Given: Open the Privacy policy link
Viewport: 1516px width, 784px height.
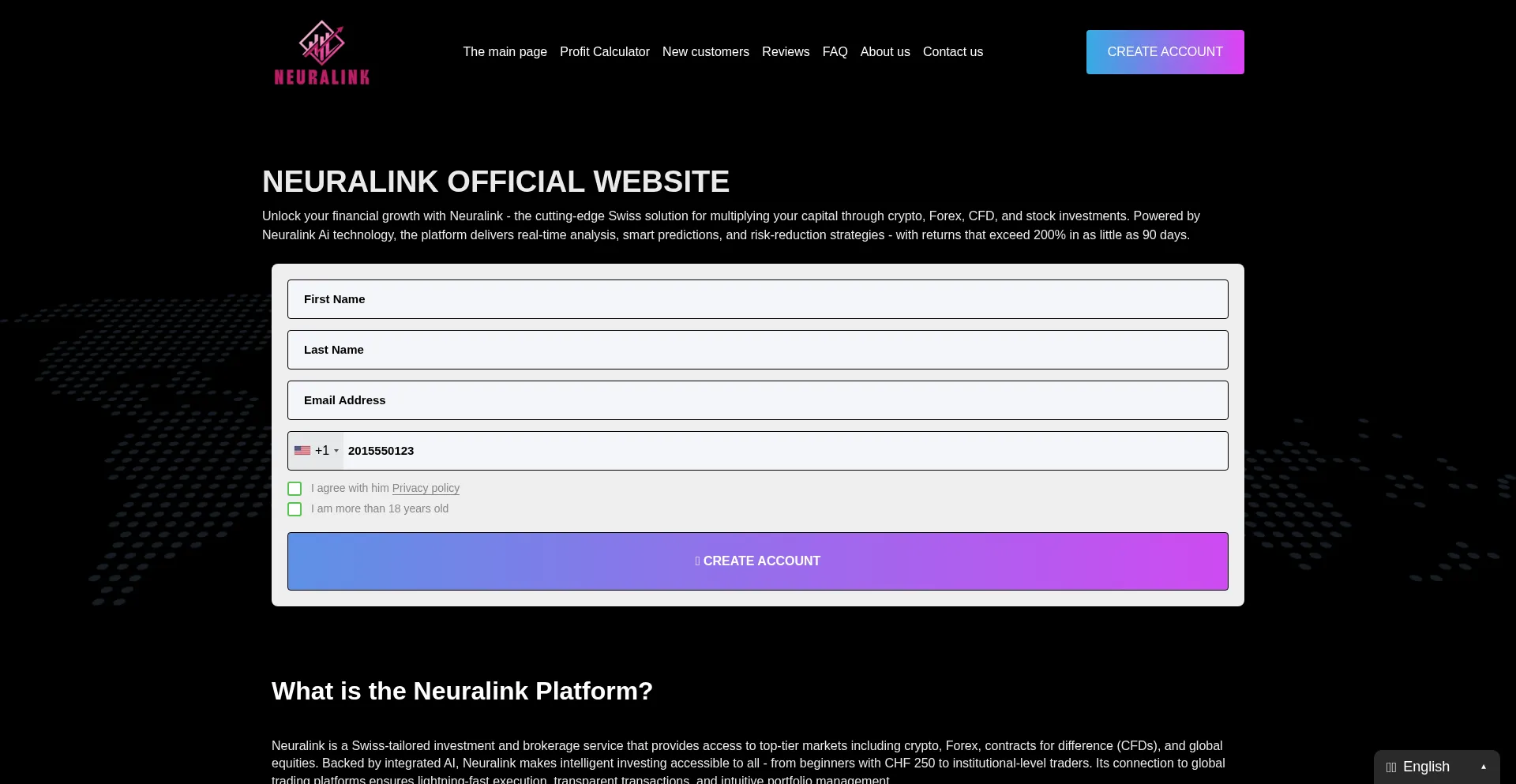Looking at the screenshot, I should point(426,489).
